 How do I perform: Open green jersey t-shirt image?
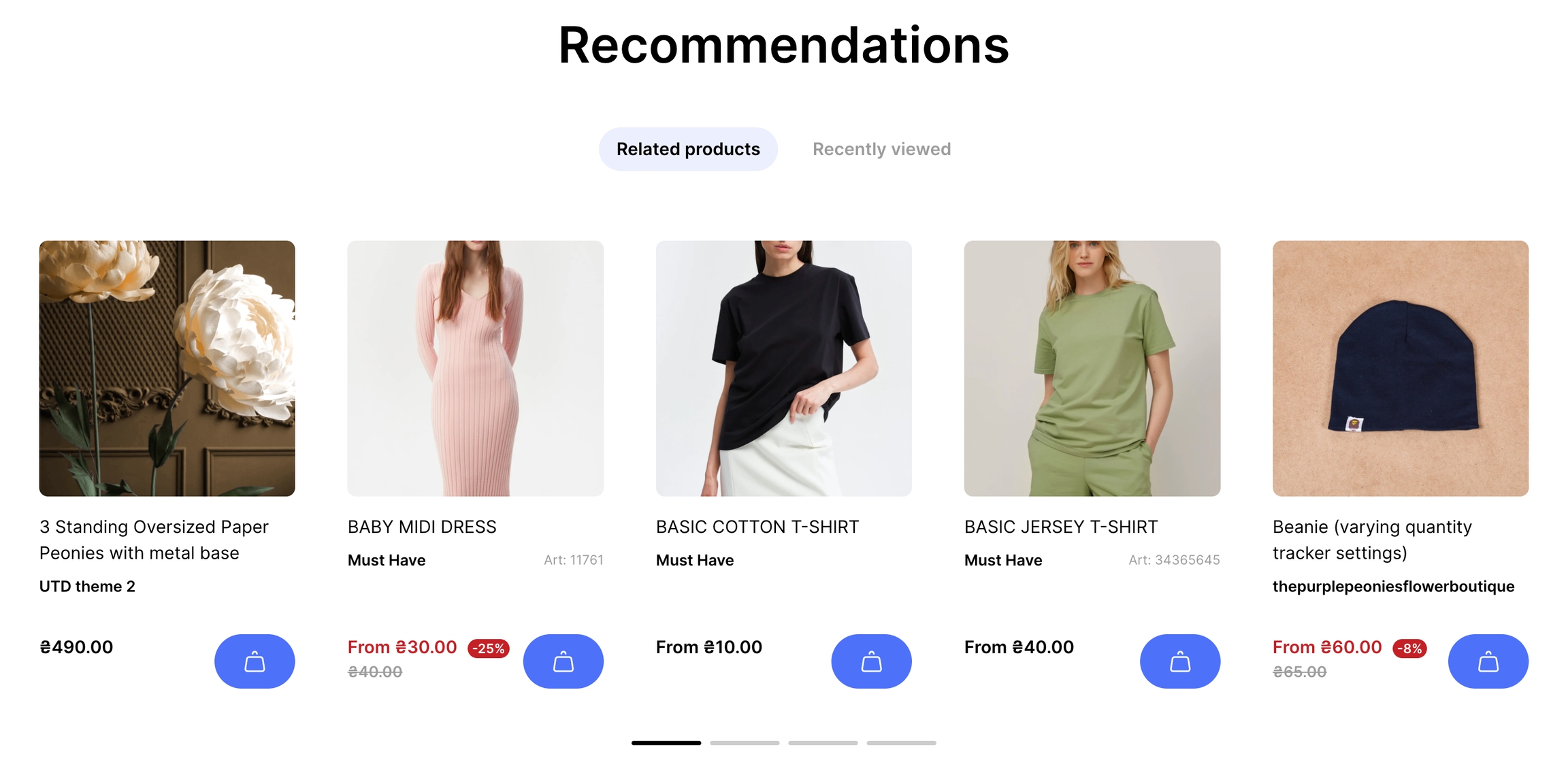(1092, 368)
